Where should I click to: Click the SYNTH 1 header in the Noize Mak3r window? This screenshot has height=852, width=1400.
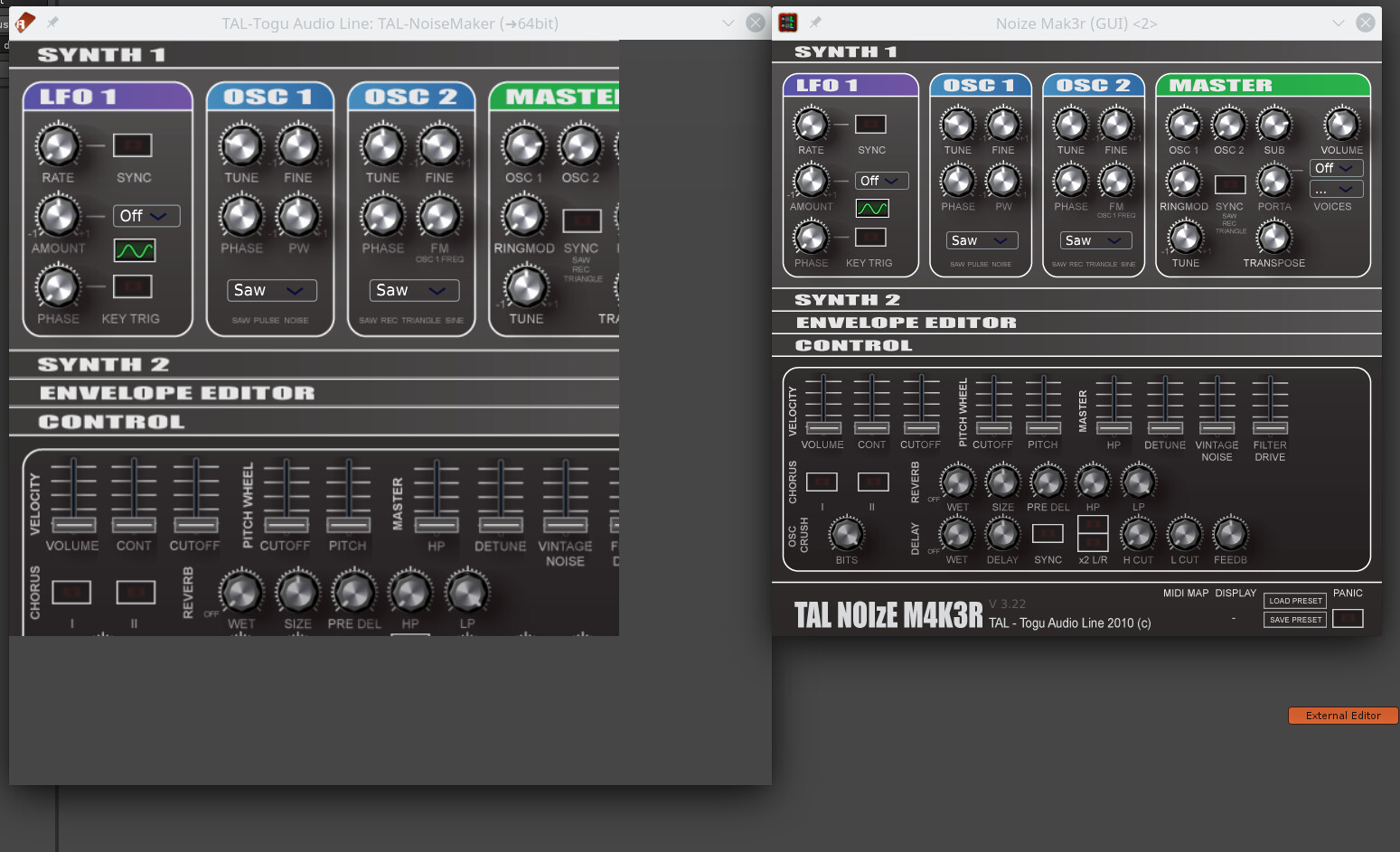[x=1076, y=52]
